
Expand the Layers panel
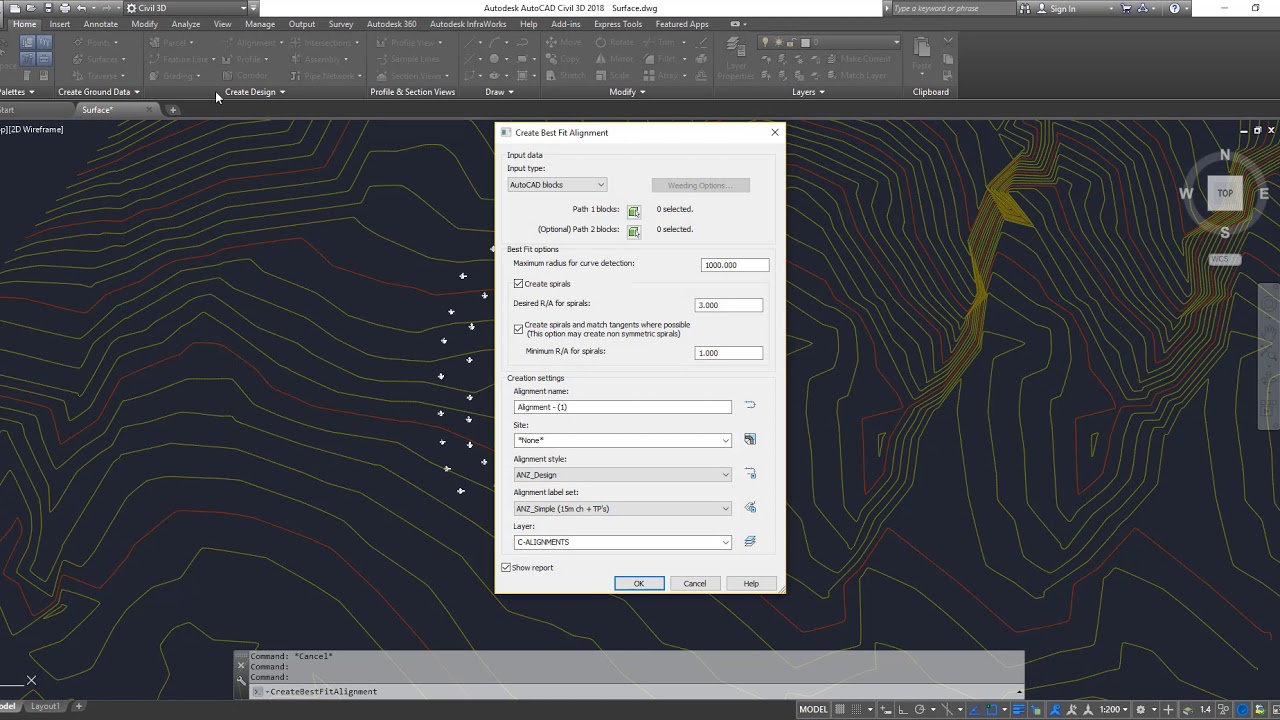pos(808,92)
